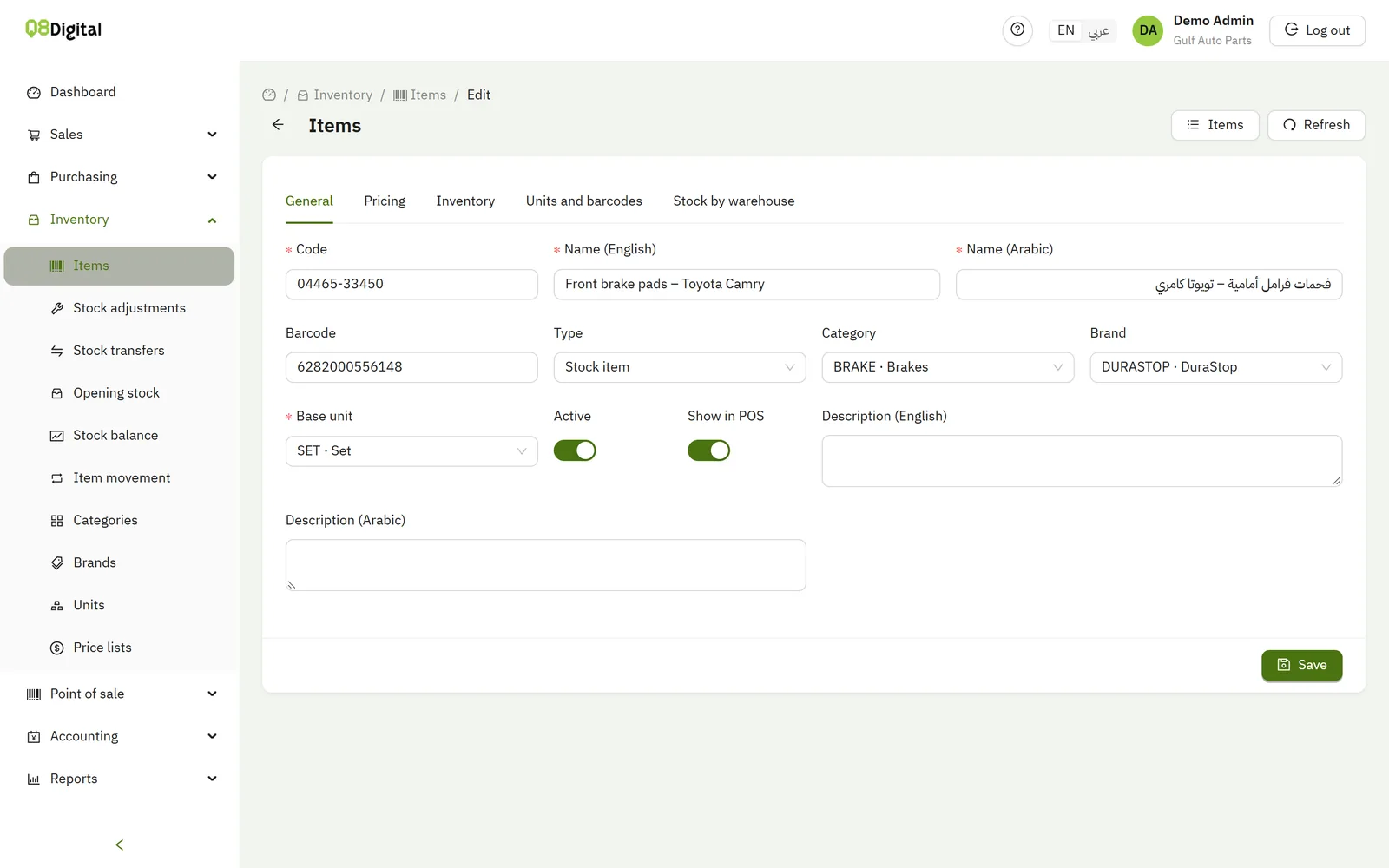Open Price lists page
This screenshot has height=868, width=1389.
[x=119, y=648]
